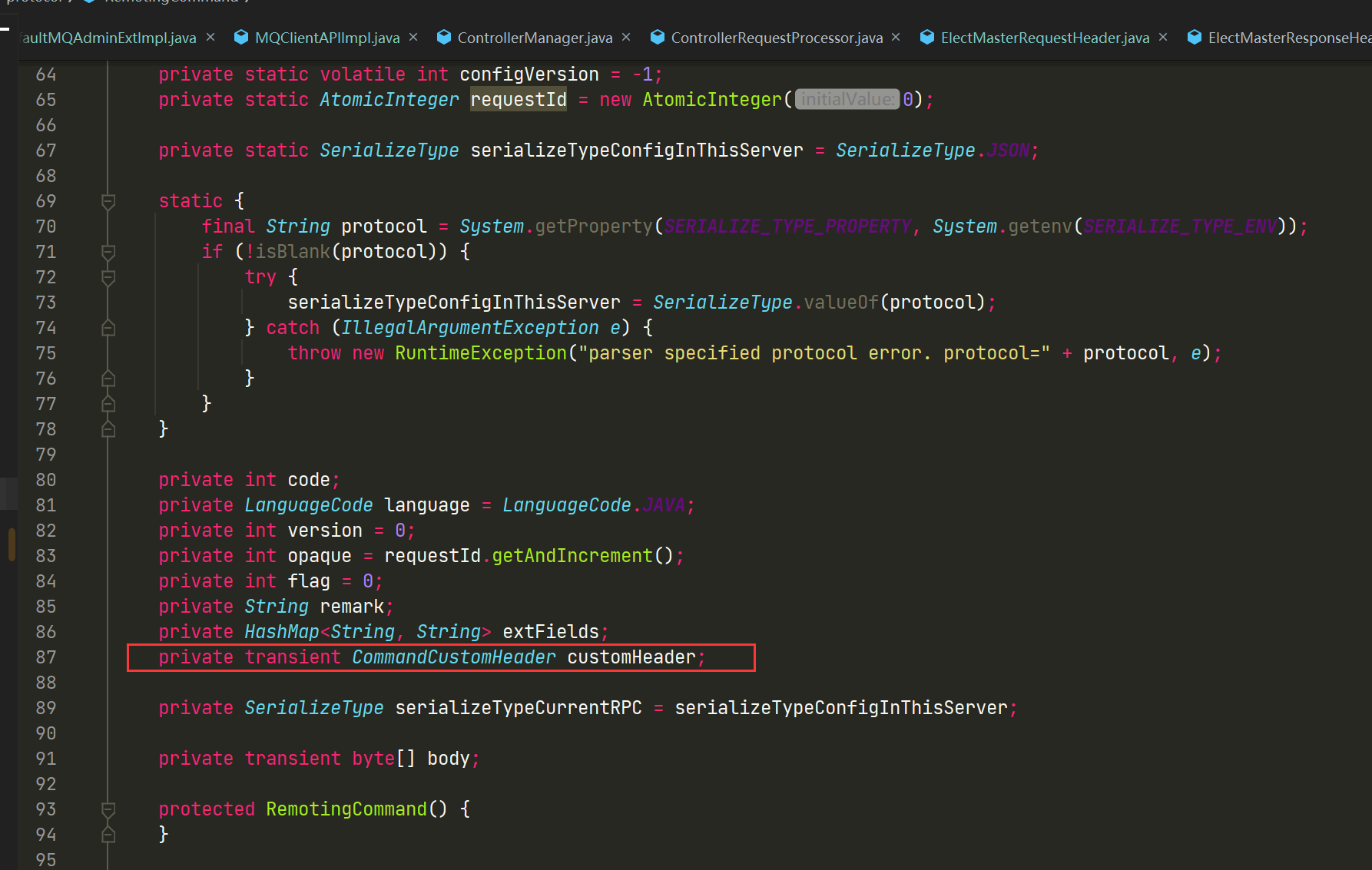This screenshot has height=870, width=1372.
Task: Click the opaque field on line 83
Action: tap(320, 556)
